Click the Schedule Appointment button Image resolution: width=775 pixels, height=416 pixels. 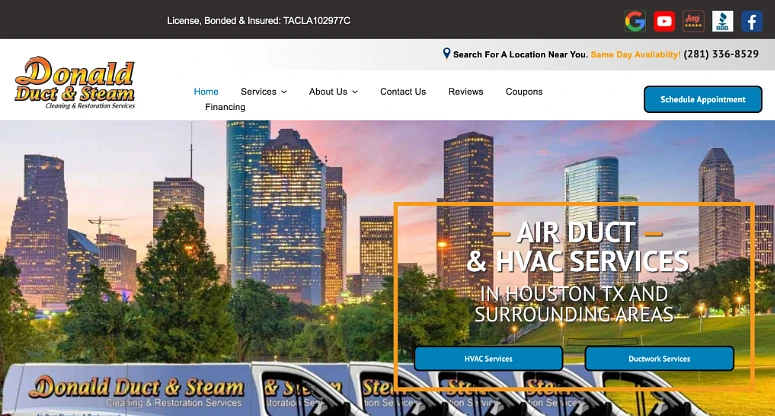click(x=703, y=99)
